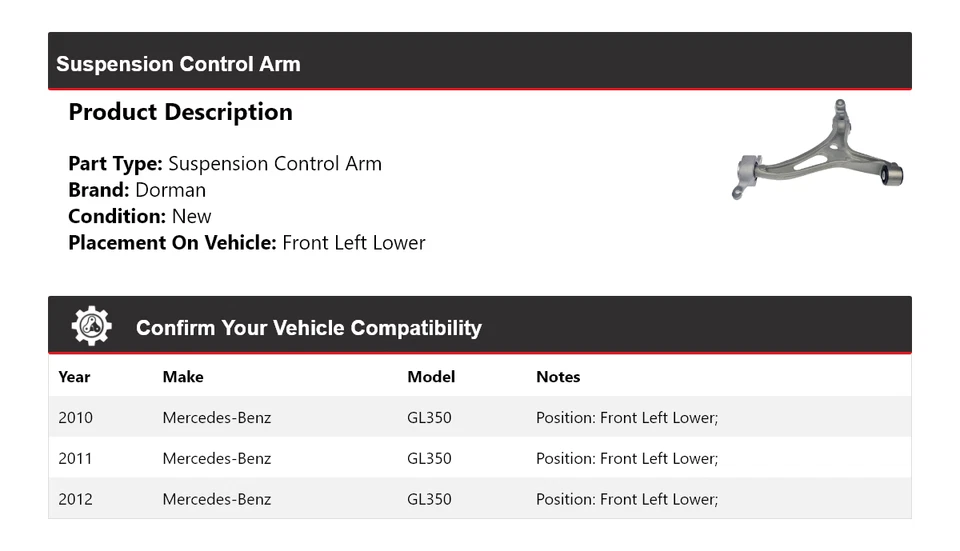This screenshot has width=960, height=551.
Task: Click the control arm product image
Action: pos(819,150)
